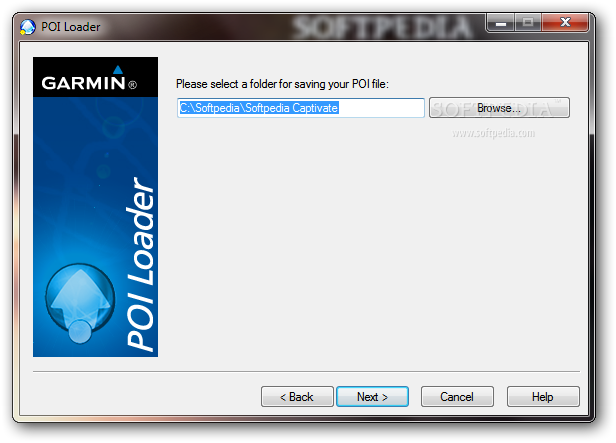Close the POI Loader window

tap(565, 22)
